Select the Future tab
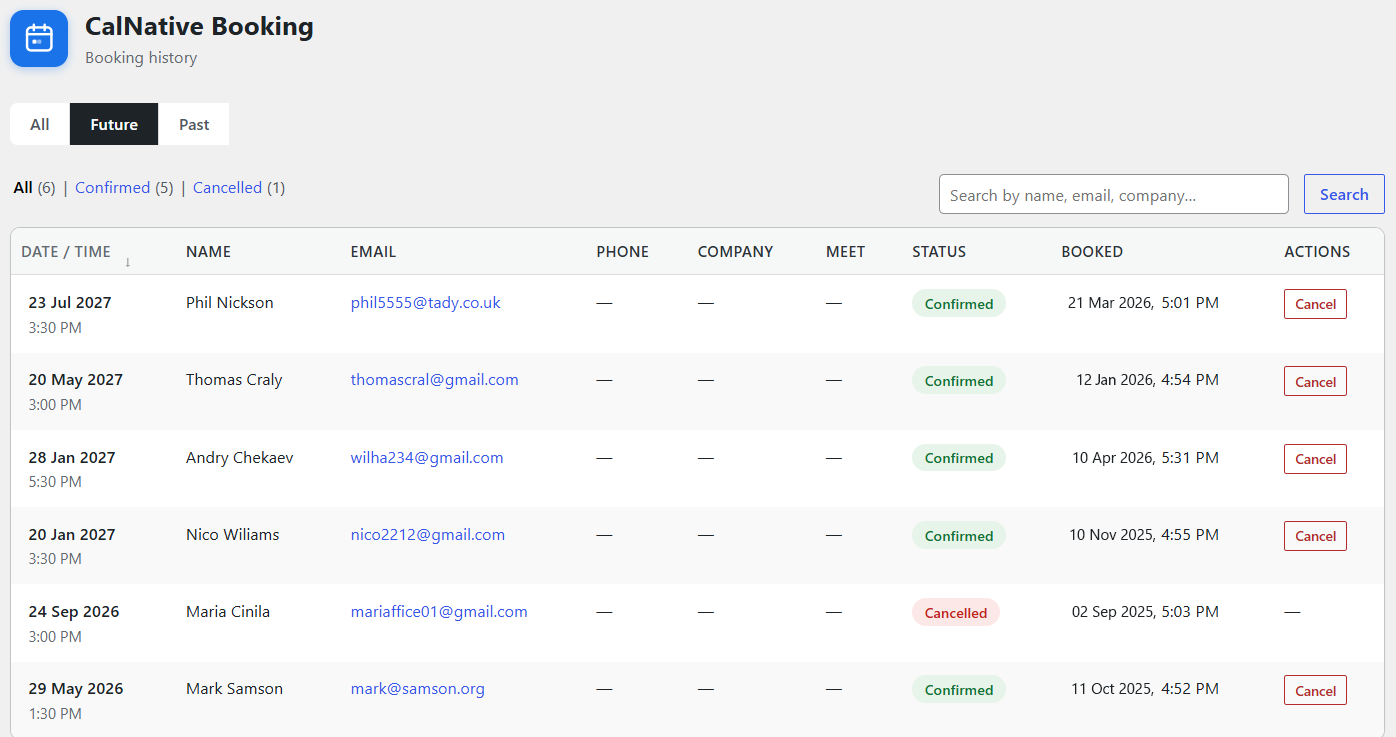Screen dimensions: 1396x737 coord(114,124)
